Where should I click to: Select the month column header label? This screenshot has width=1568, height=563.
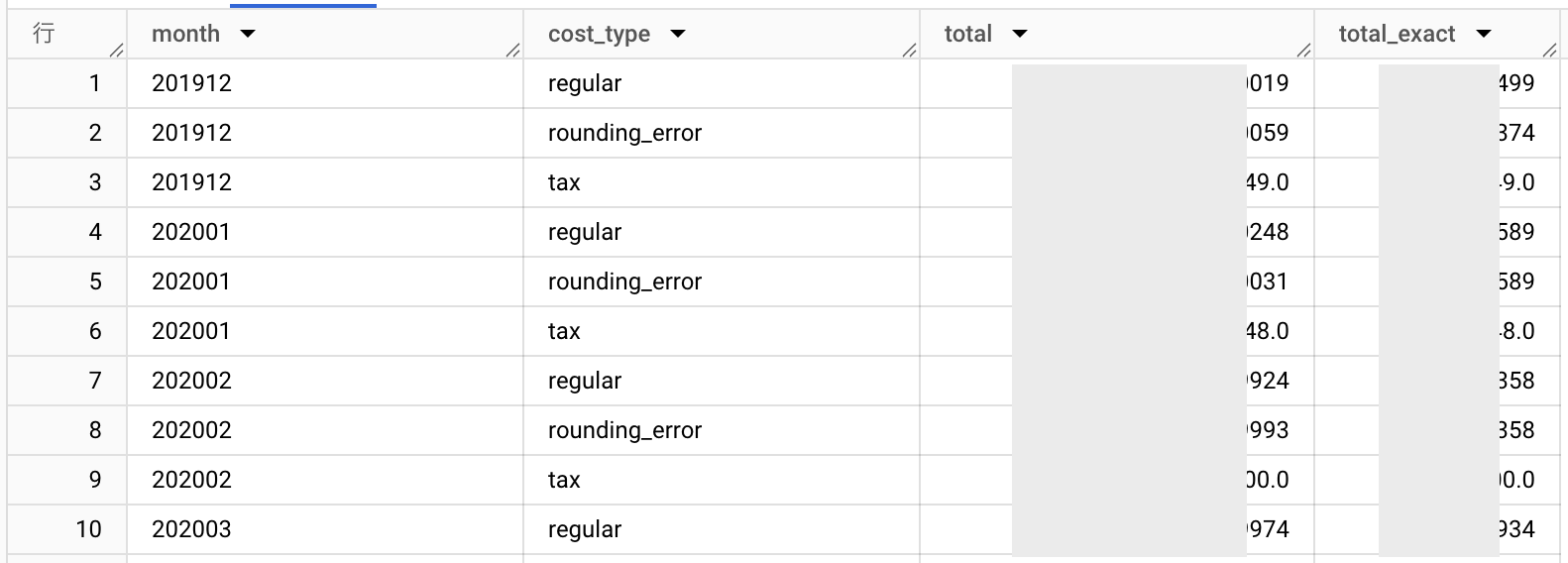pos(185,34)
